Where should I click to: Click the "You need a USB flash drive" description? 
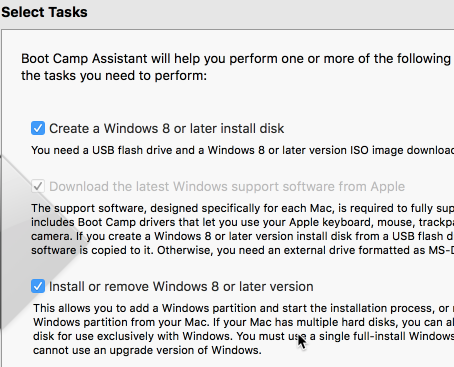click(243, 150)
